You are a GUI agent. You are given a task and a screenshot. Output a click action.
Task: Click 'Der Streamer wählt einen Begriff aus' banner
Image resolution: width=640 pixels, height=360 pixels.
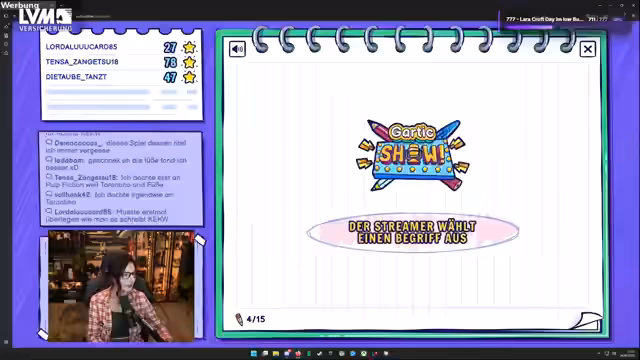pos(413,232)
